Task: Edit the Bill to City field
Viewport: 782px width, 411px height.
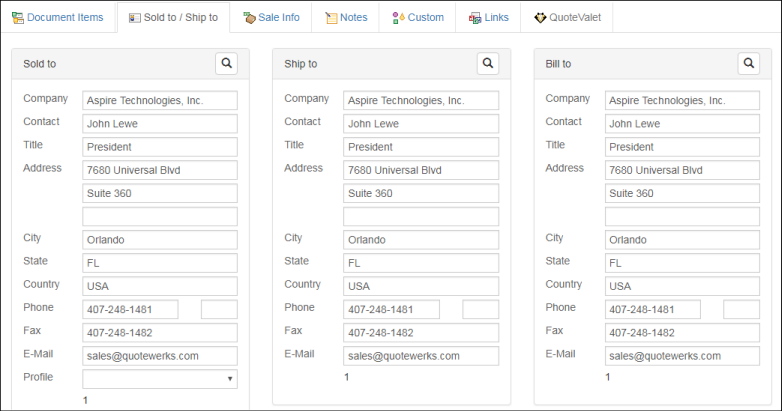Action: pyautogui.click(x=682, y=239)
